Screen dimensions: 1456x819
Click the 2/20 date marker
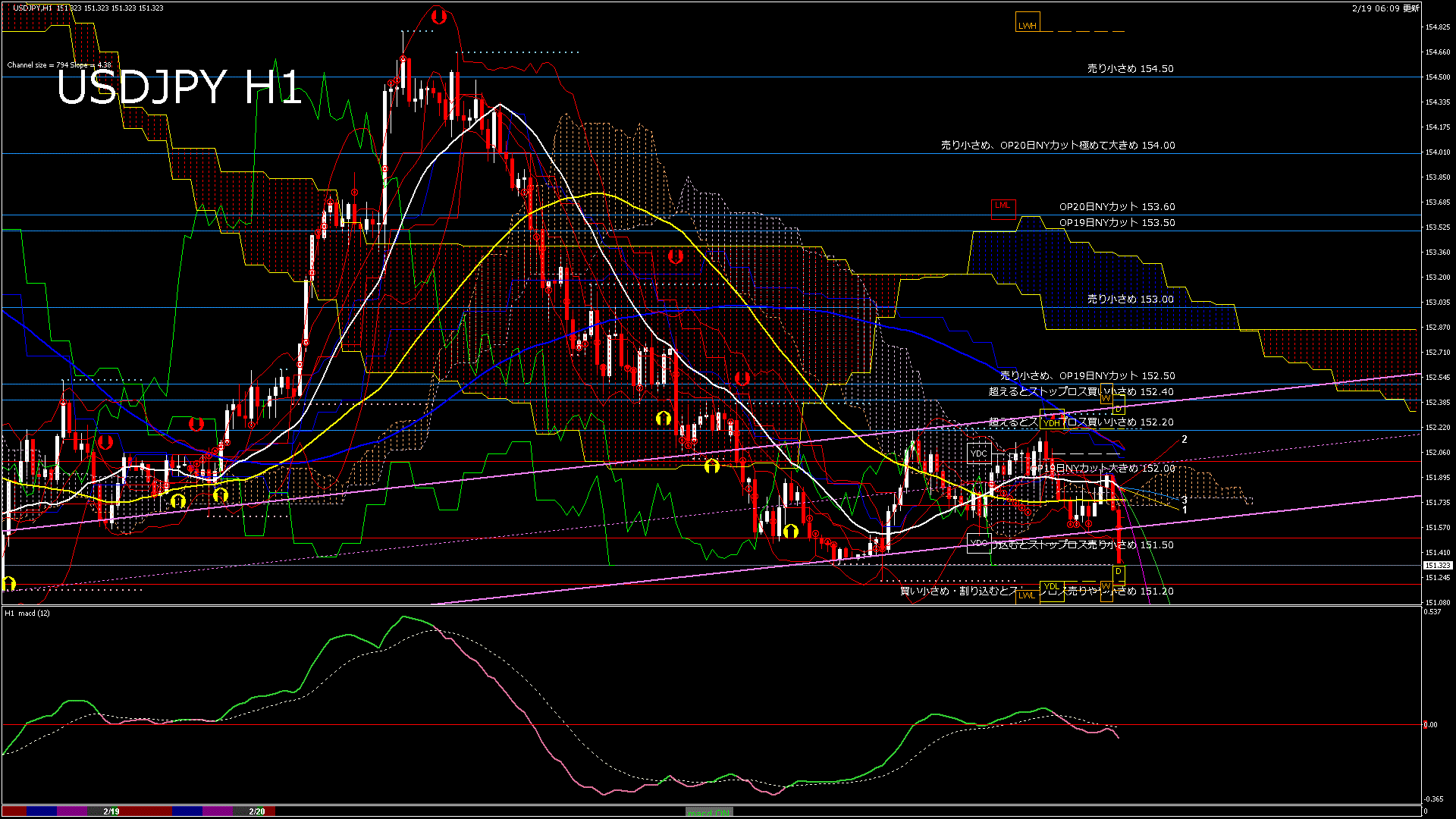pyautogui.click(x=257, y=811)
